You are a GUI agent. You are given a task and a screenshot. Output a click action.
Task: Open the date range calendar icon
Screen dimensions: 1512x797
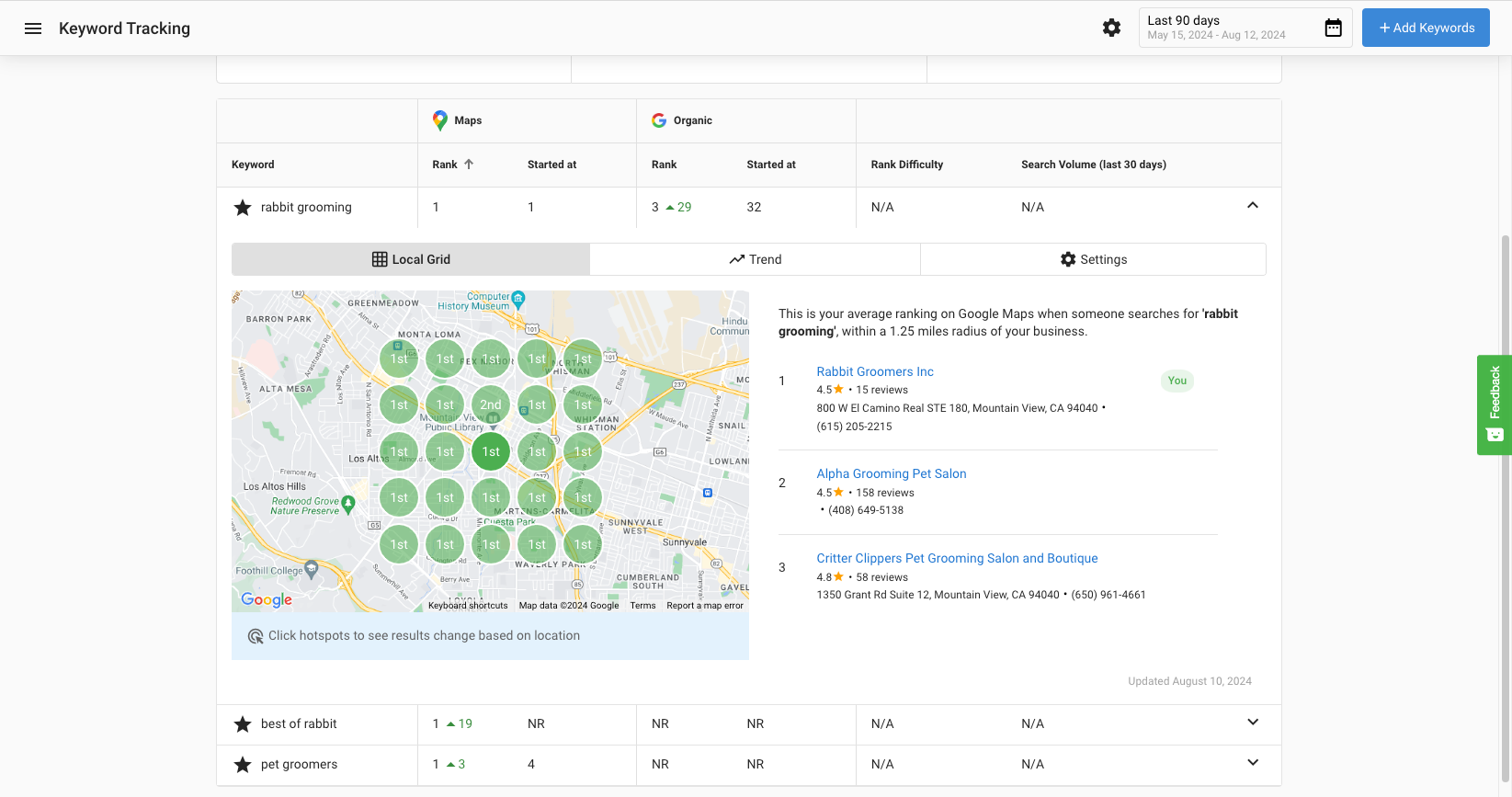click(1333, 28)
